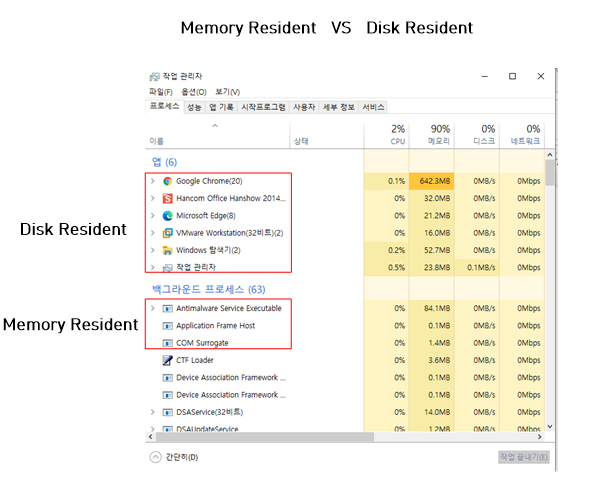Click the horizontal scrollbar thumb
The height and width of the screenshot is (480, 605).
(x=265, y=437)
